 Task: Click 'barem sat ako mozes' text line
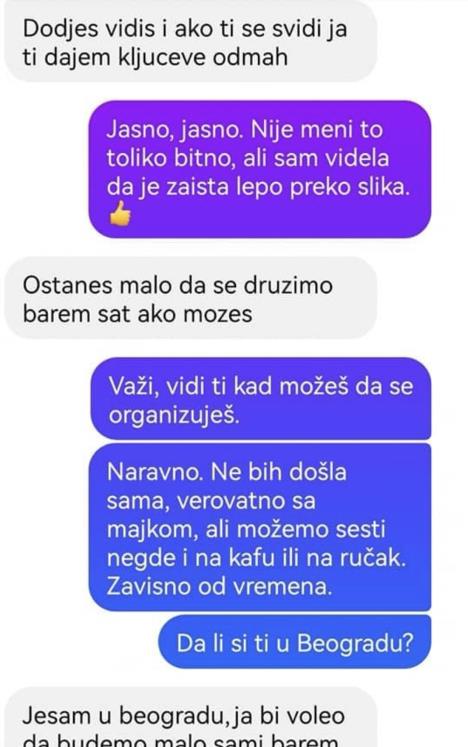point(138,314)
